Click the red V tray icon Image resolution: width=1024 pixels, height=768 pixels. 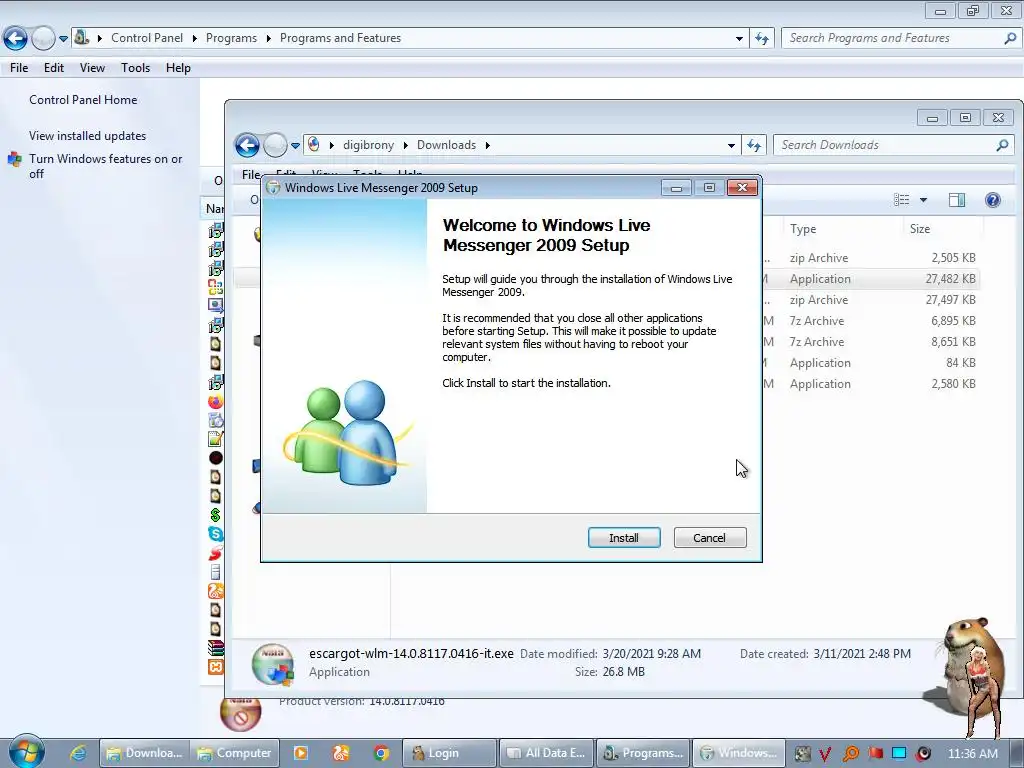pyautogui.click(x=825, y=754)
